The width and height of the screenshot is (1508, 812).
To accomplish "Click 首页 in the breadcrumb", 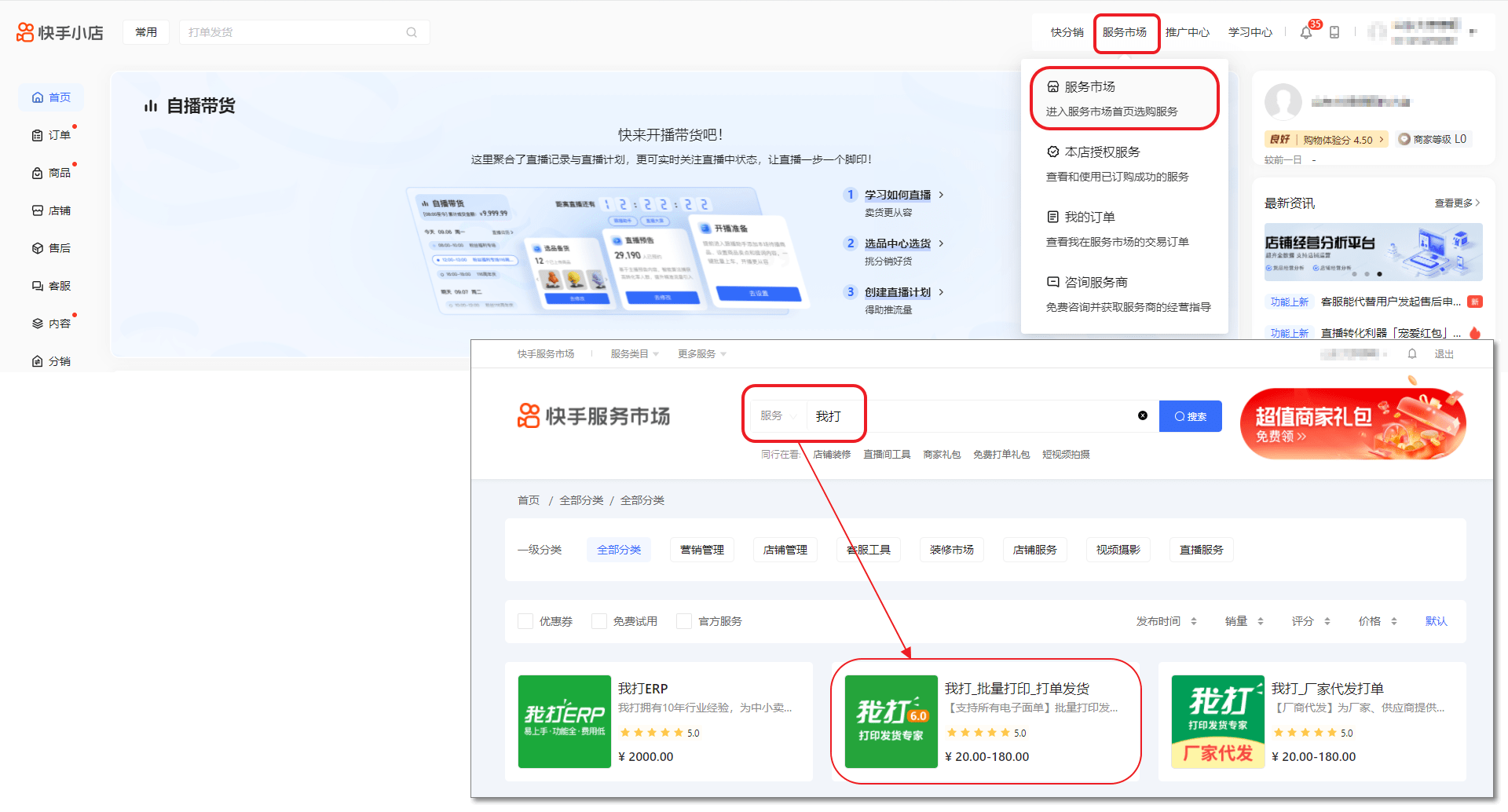I will click(529, 500).
